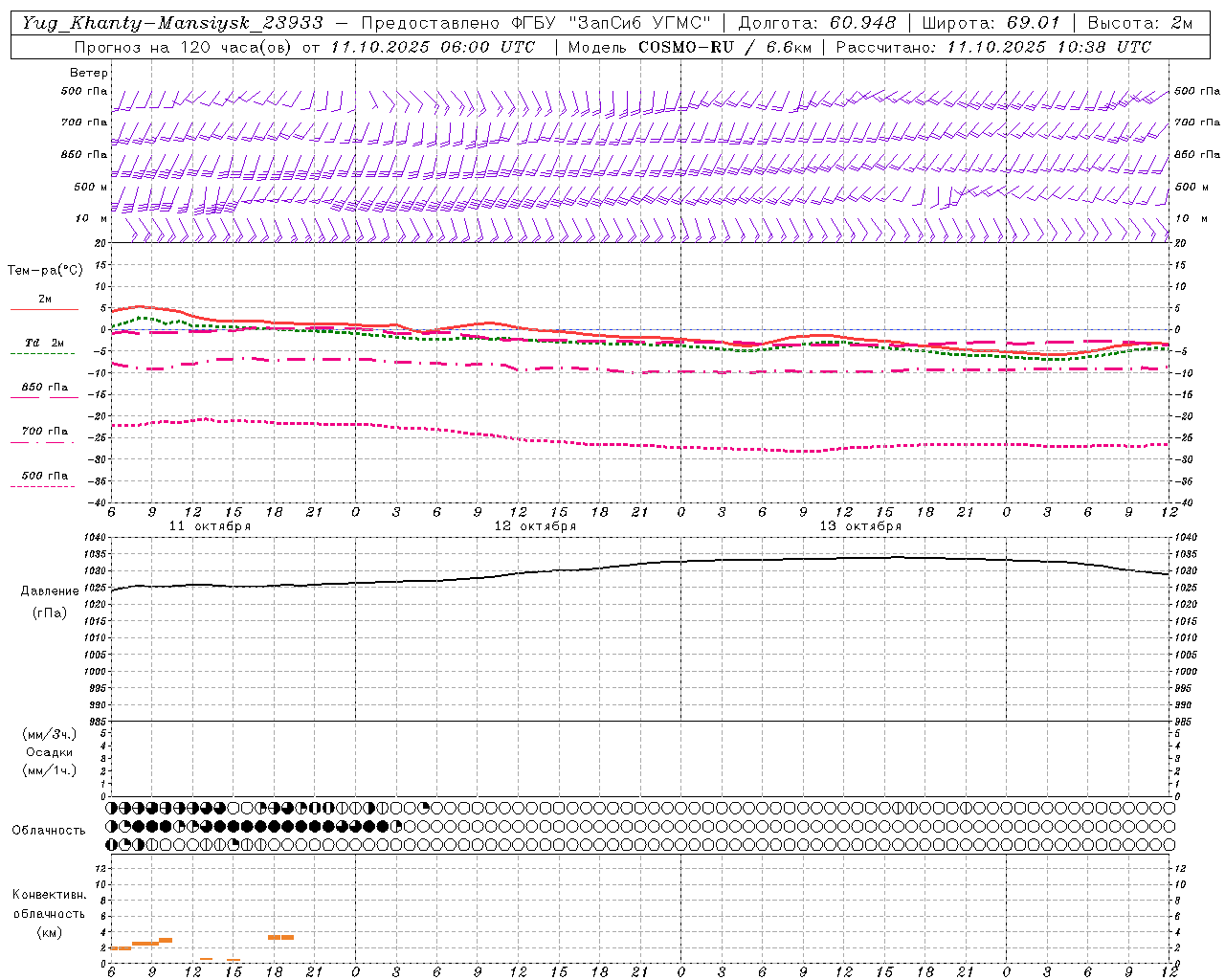The image size is (1225, 980).
Task: Click the Осадки panel label
Action: point(50,752)
